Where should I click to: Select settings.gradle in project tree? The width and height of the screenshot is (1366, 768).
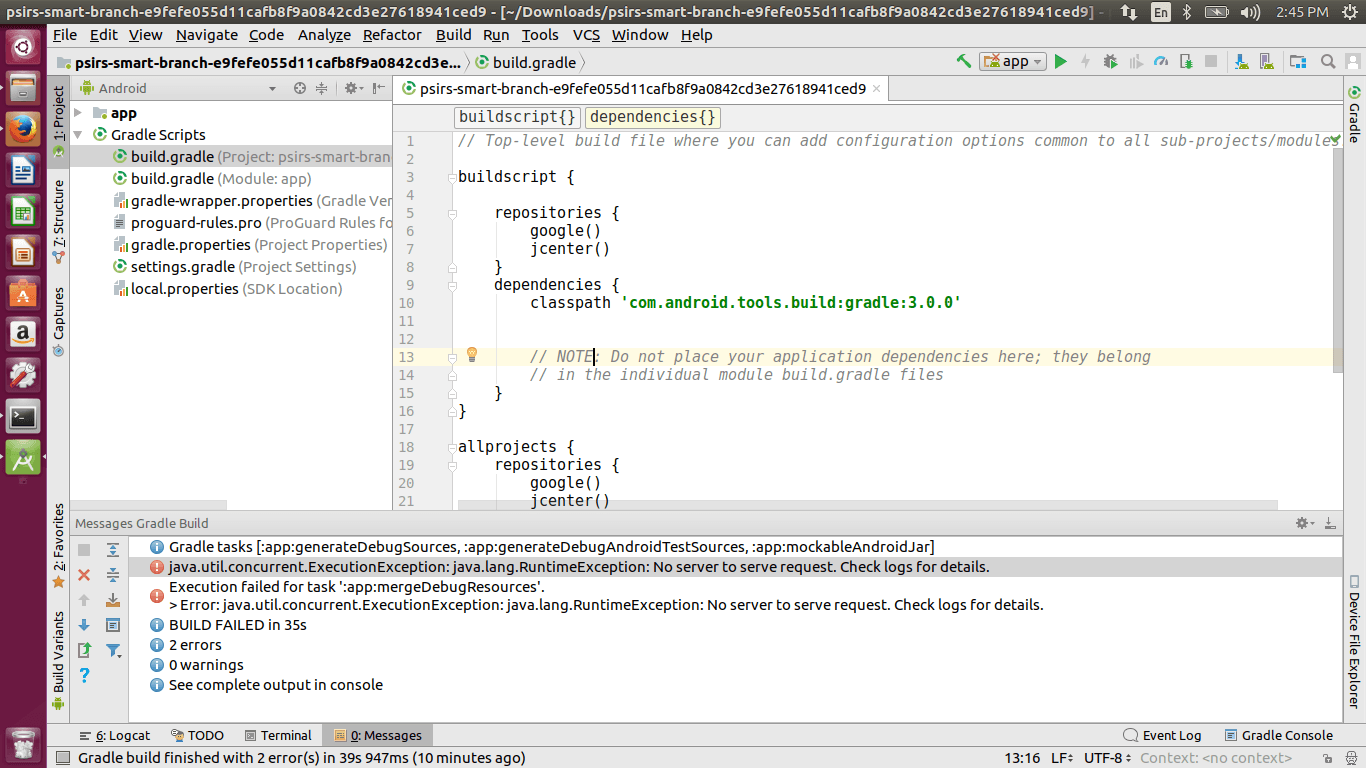[x=234, y=267]
